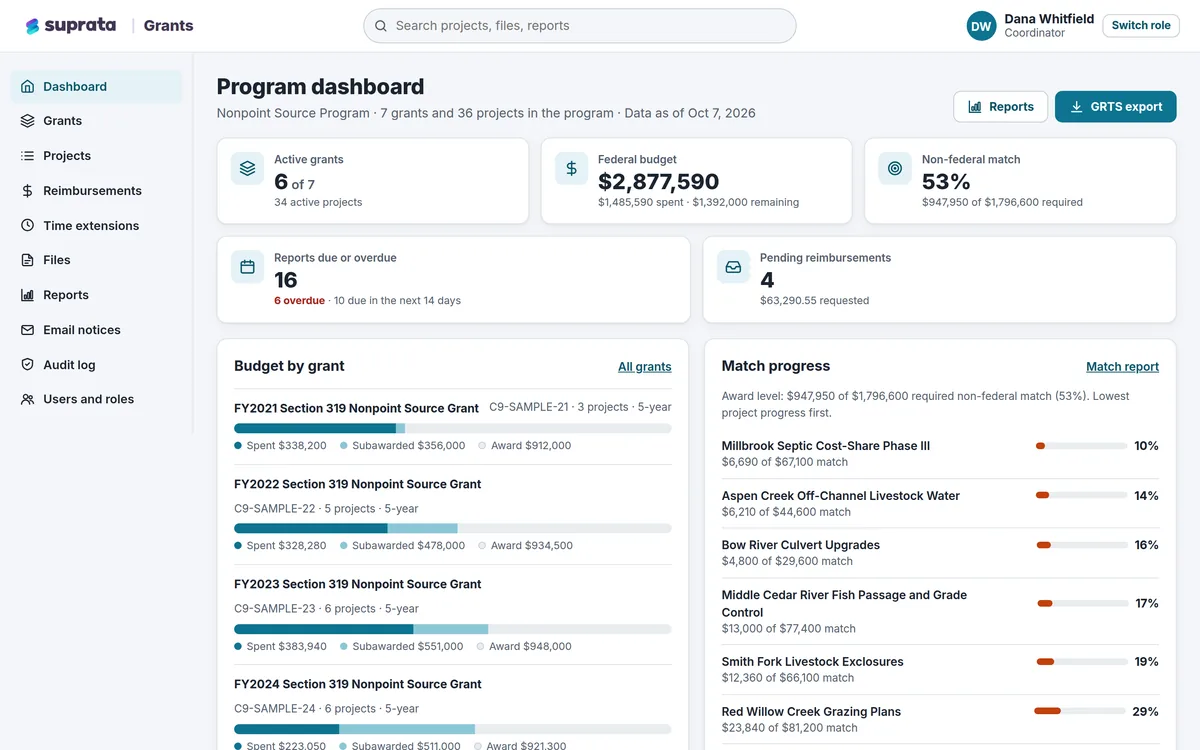Screen dimensions: 1200x750
Task: Click the Pending reimbursements inbox icon
Action: tap(733, 267)
